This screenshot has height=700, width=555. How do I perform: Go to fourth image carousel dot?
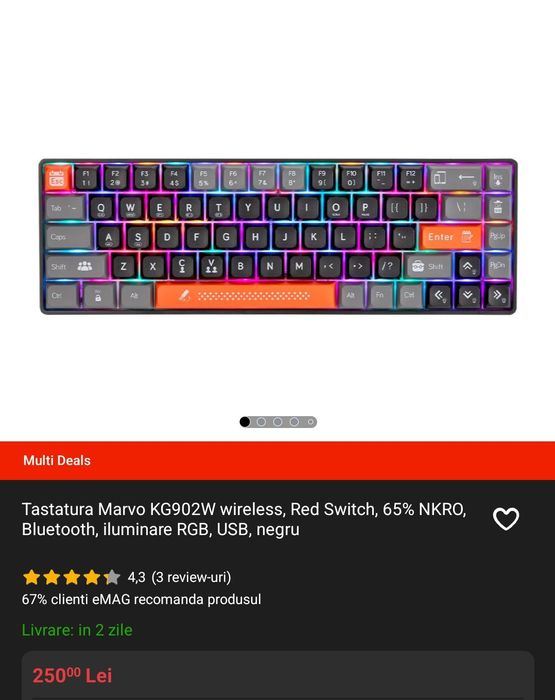click(x=294, y=422)
